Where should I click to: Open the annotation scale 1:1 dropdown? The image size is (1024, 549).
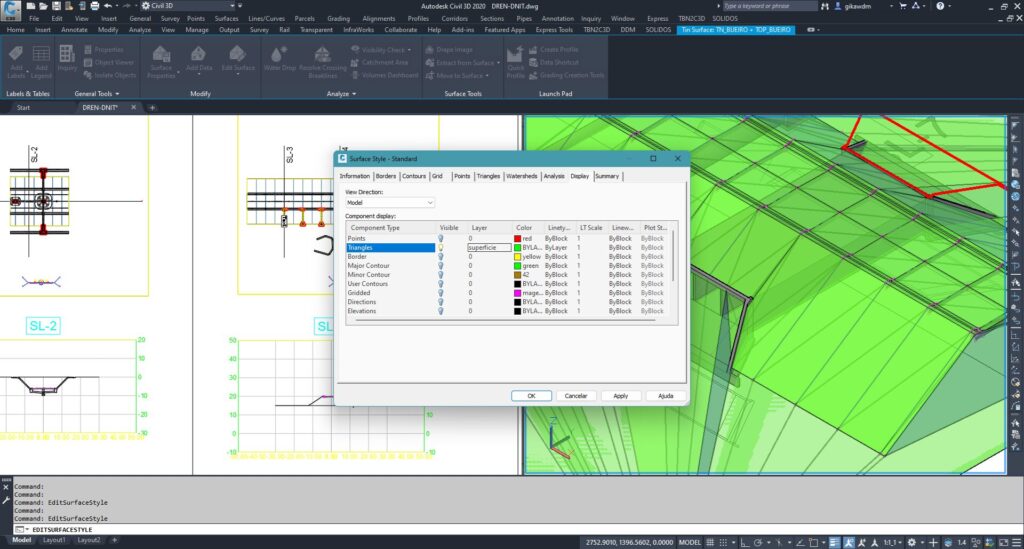point(892,542)
